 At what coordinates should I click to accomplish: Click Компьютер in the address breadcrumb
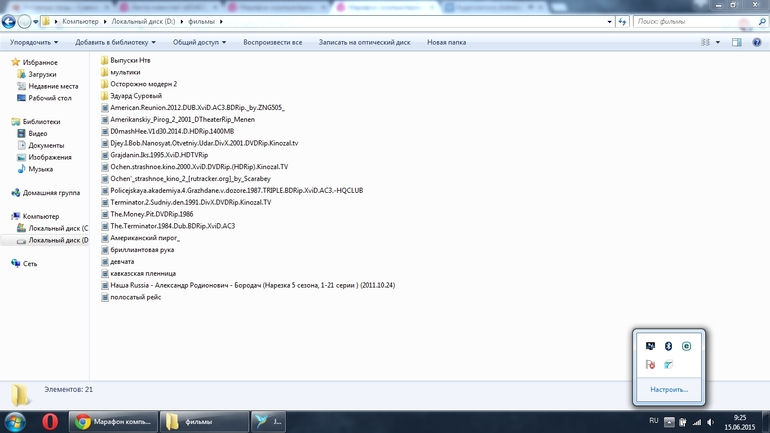80,22
